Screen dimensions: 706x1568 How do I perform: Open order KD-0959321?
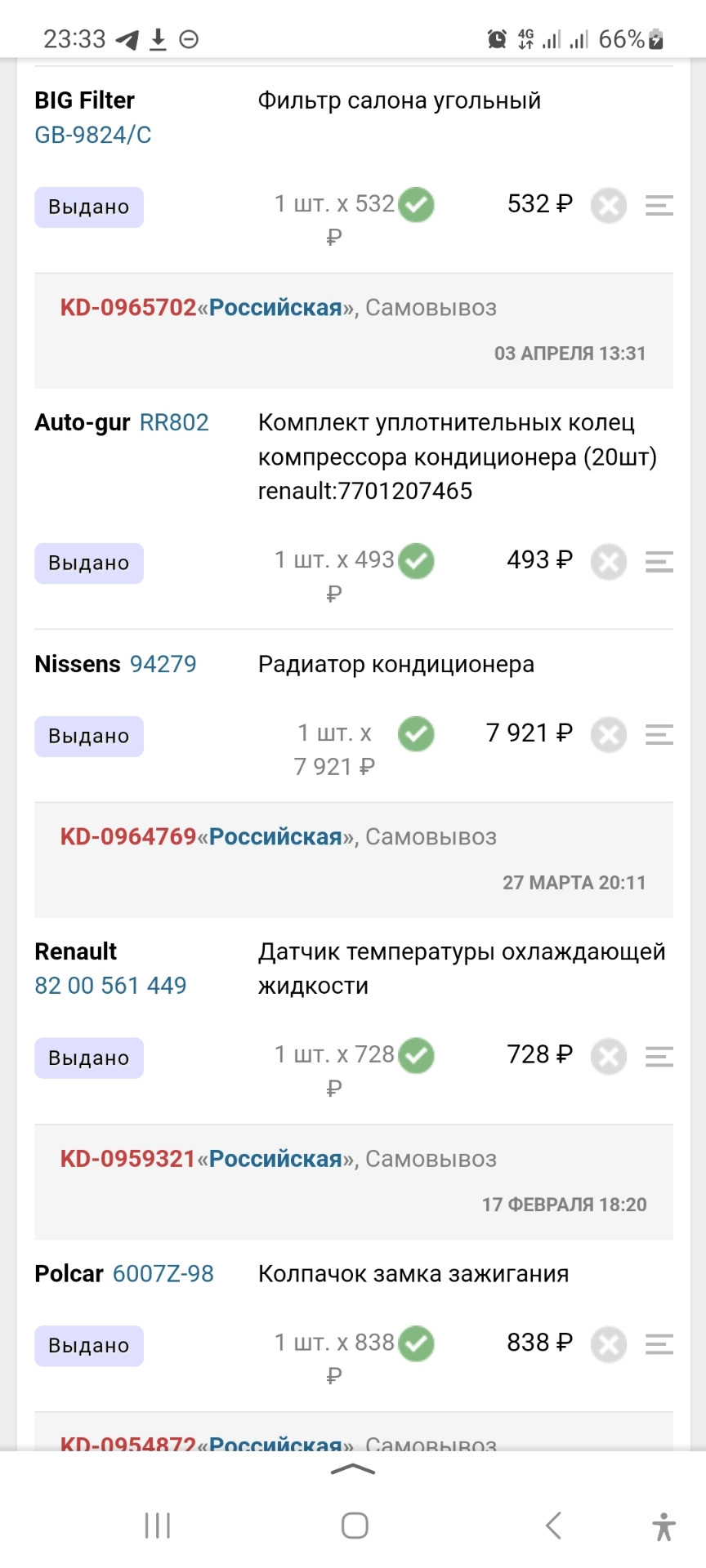coord(127,1159)
